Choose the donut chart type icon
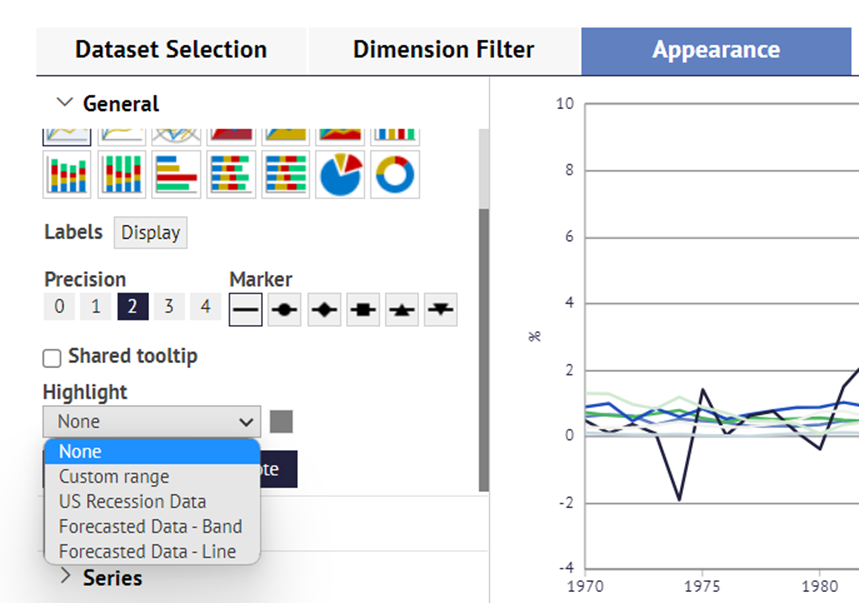 (395, 175)
